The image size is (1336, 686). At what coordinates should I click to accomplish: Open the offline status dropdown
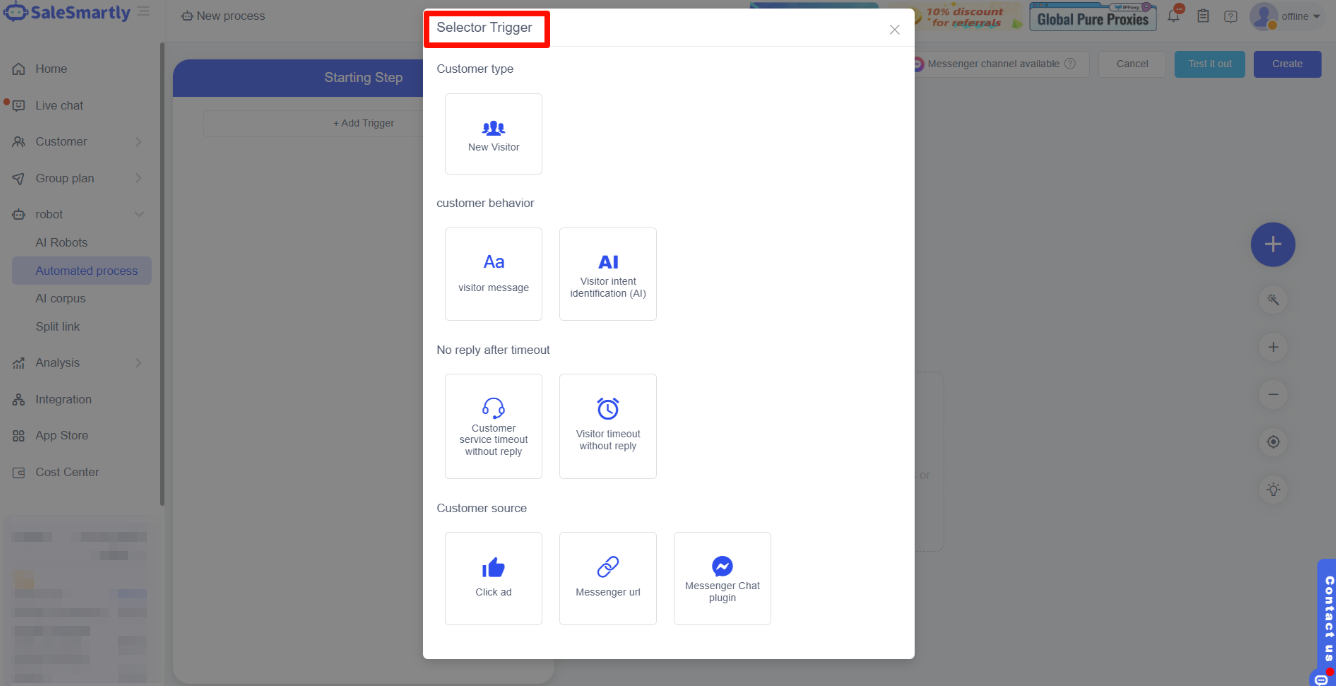1301,16
